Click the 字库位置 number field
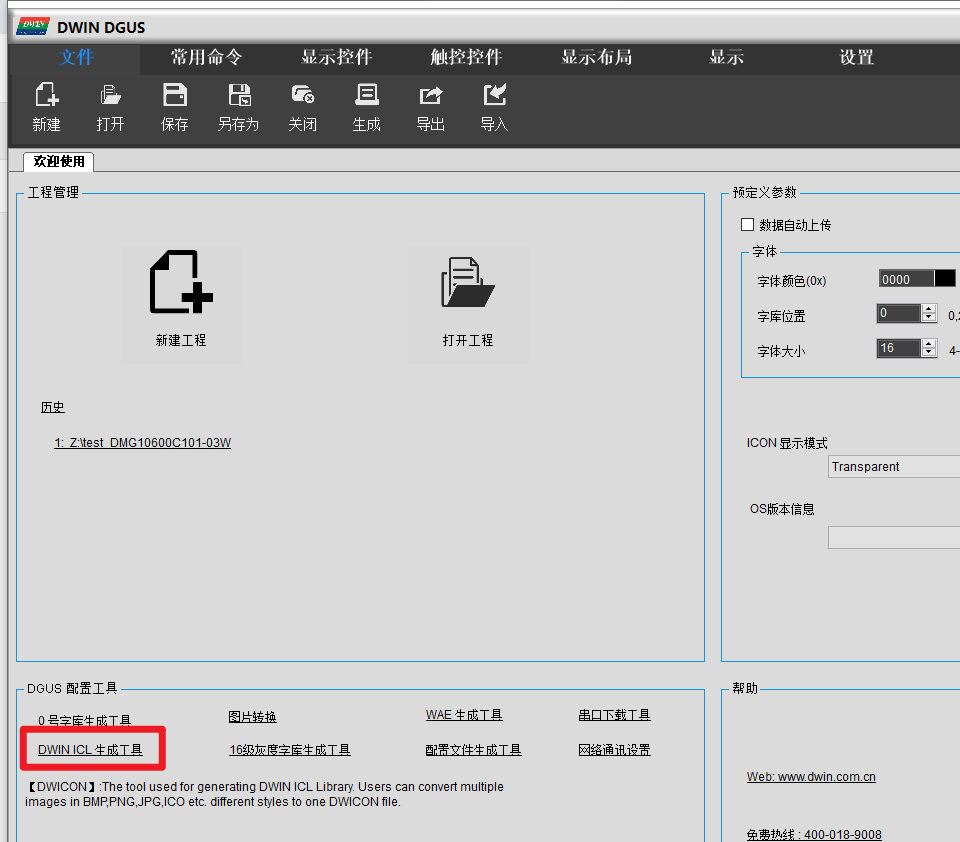960x842 pixels. [x=899, y=313]
